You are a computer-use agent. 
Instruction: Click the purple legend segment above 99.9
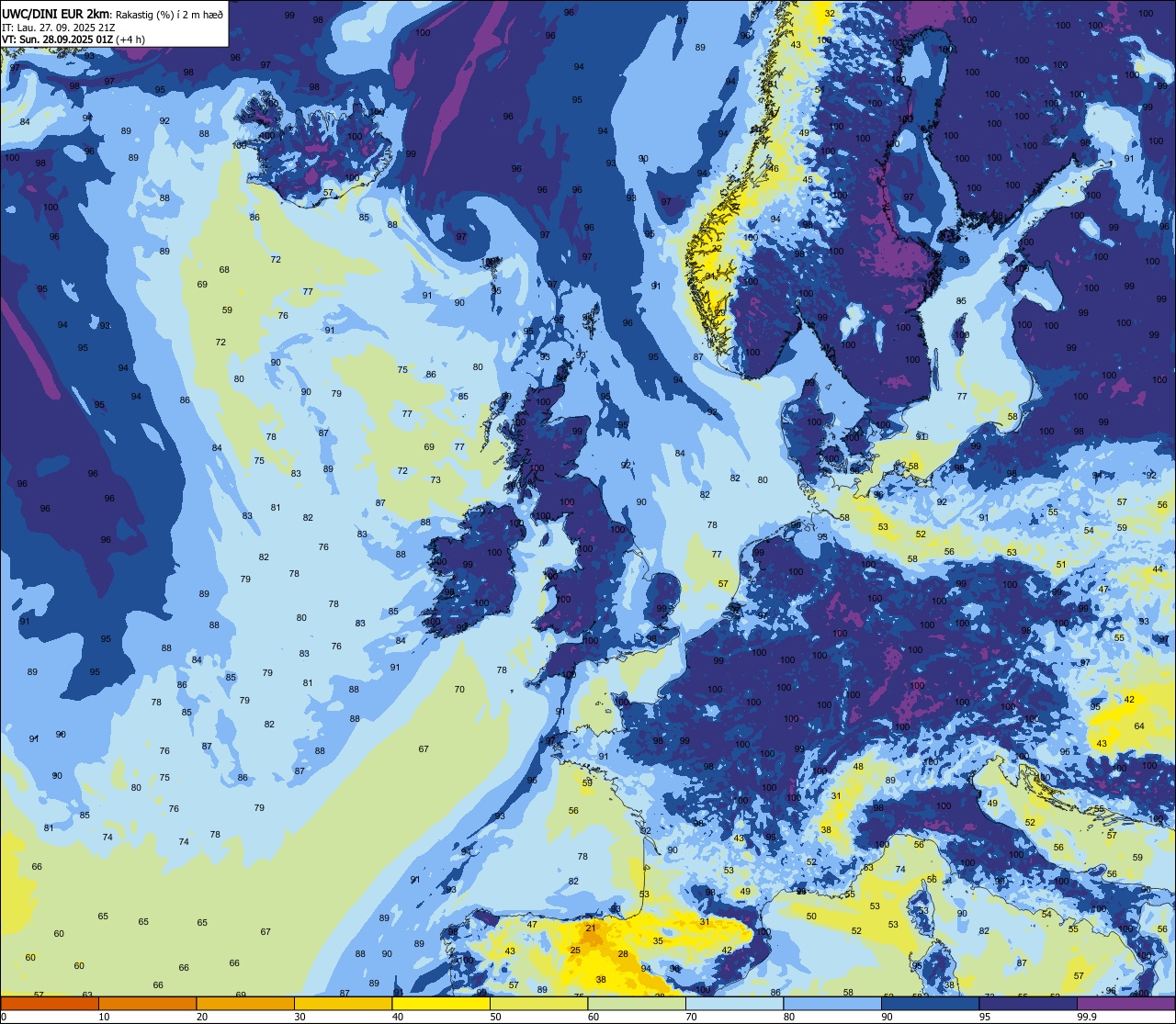pos(1125,1003)
